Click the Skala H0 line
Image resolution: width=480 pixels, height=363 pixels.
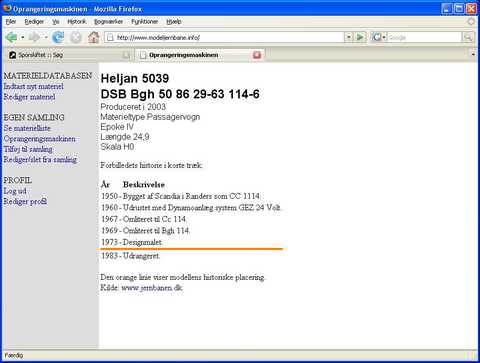117,147
